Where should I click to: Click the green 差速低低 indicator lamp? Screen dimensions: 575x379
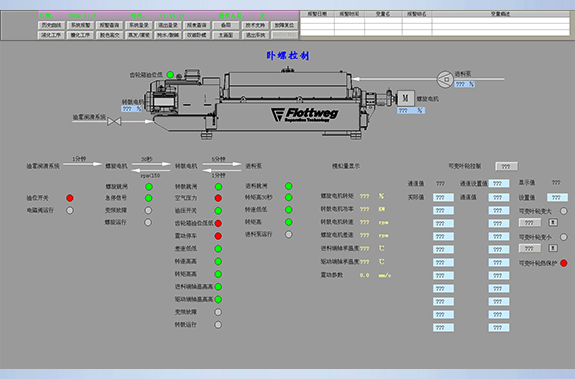click(x=218, y=249)
